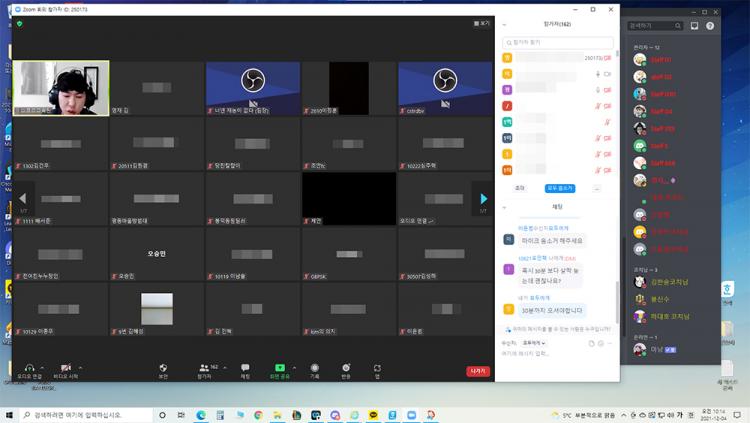Image resolution: width=750 pixels, height=423 pixels.
Task: Expand audio options arrow next to headphone
Action: coord(43,366)
